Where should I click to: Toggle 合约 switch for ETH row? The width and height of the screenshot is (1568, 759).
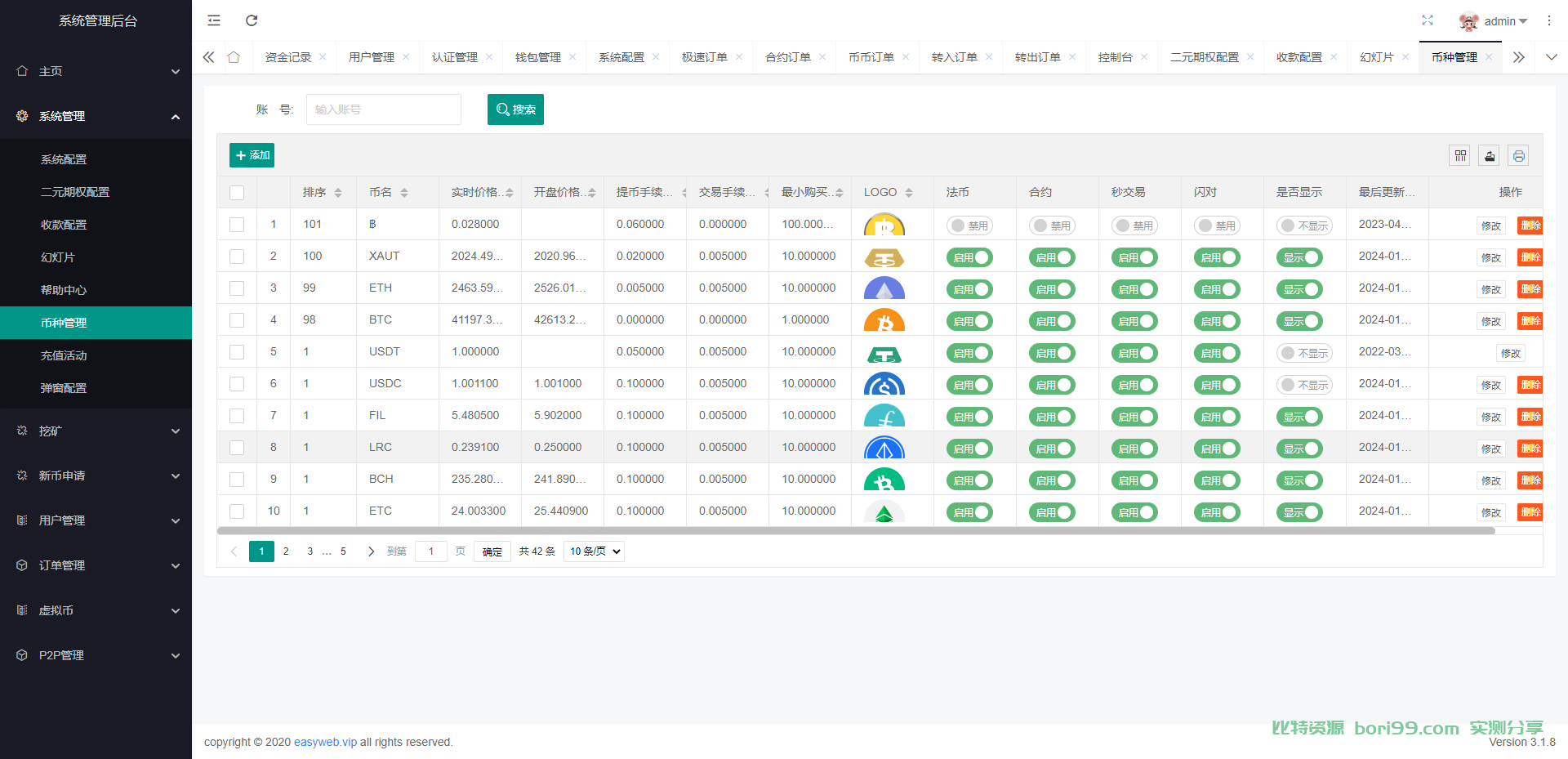coord(1052,289)
